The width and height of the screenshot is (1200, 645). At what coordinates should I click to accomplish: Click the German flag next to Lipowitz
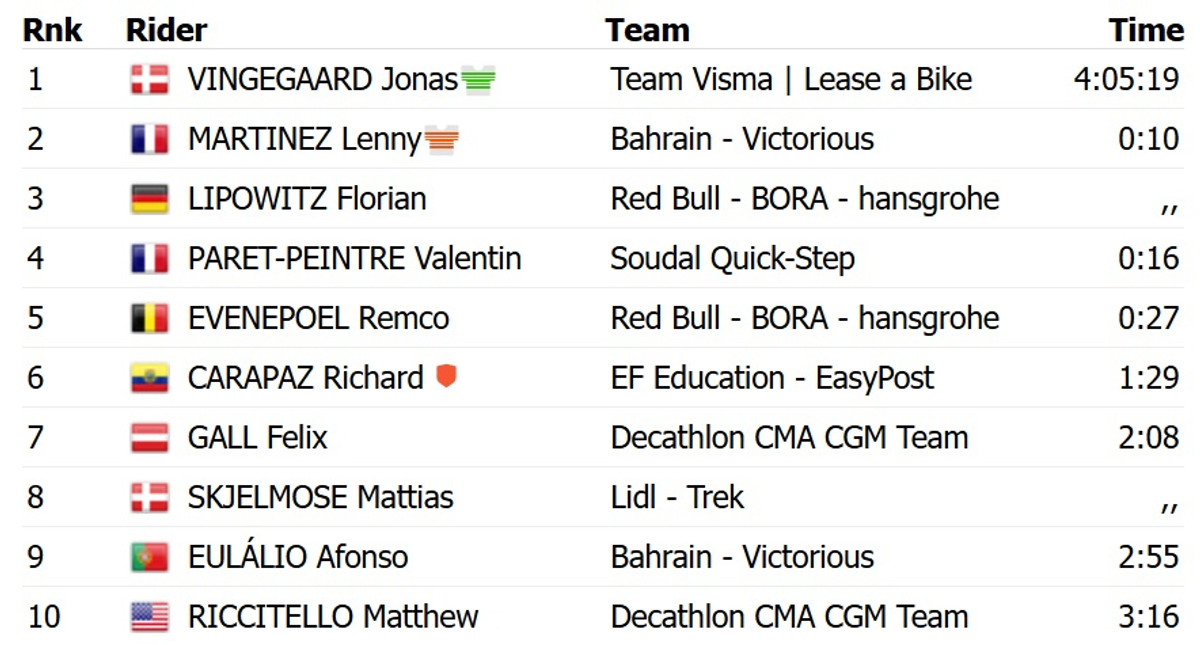coord(149,199)
